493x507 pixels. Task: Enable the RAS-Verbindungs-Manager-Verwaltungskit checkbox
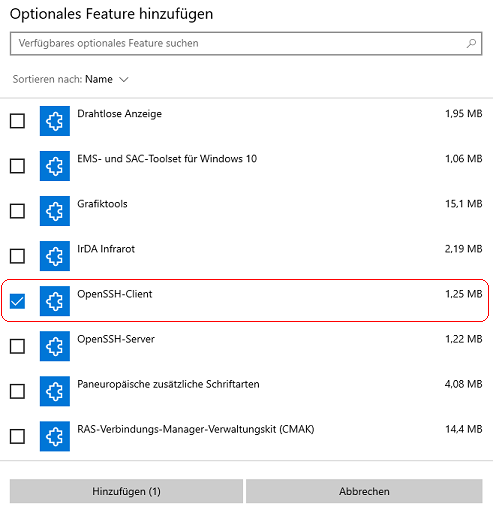point(17,436)
